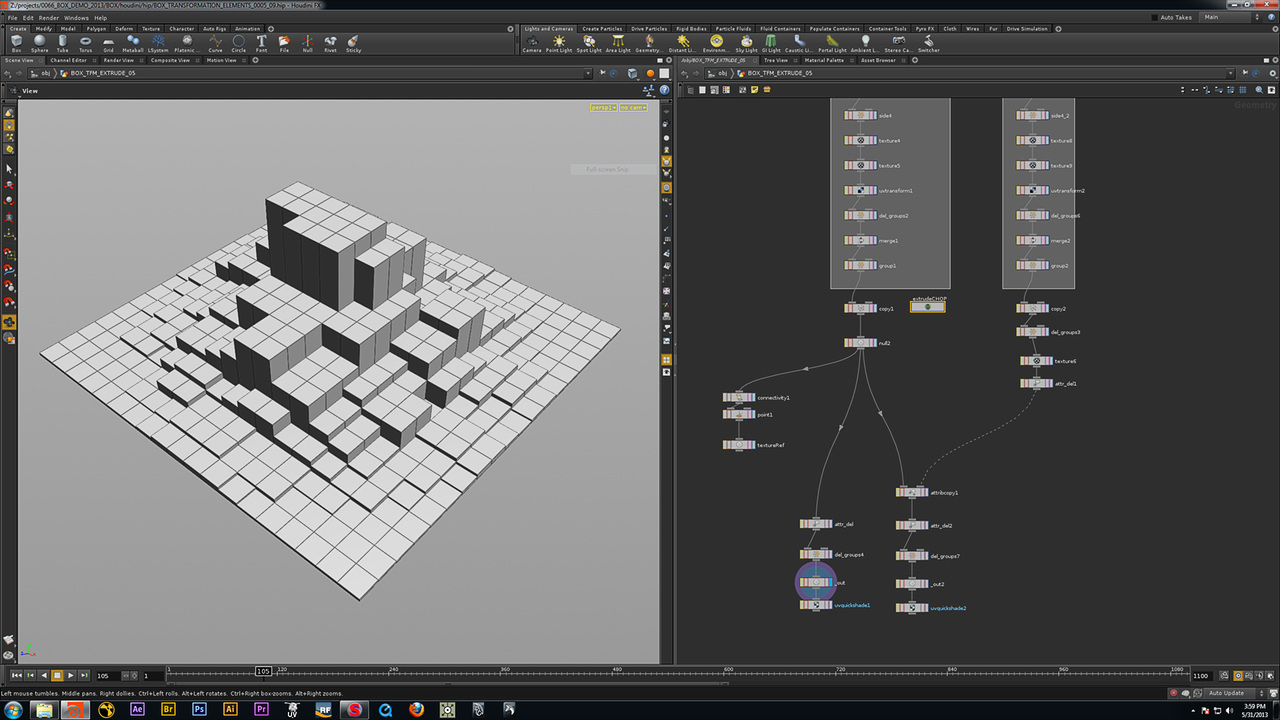Image resolution: width=1280 pixels, height=720 pixels.
Task: Toggle the display flag on the _out node
Action: coord(830,582)
